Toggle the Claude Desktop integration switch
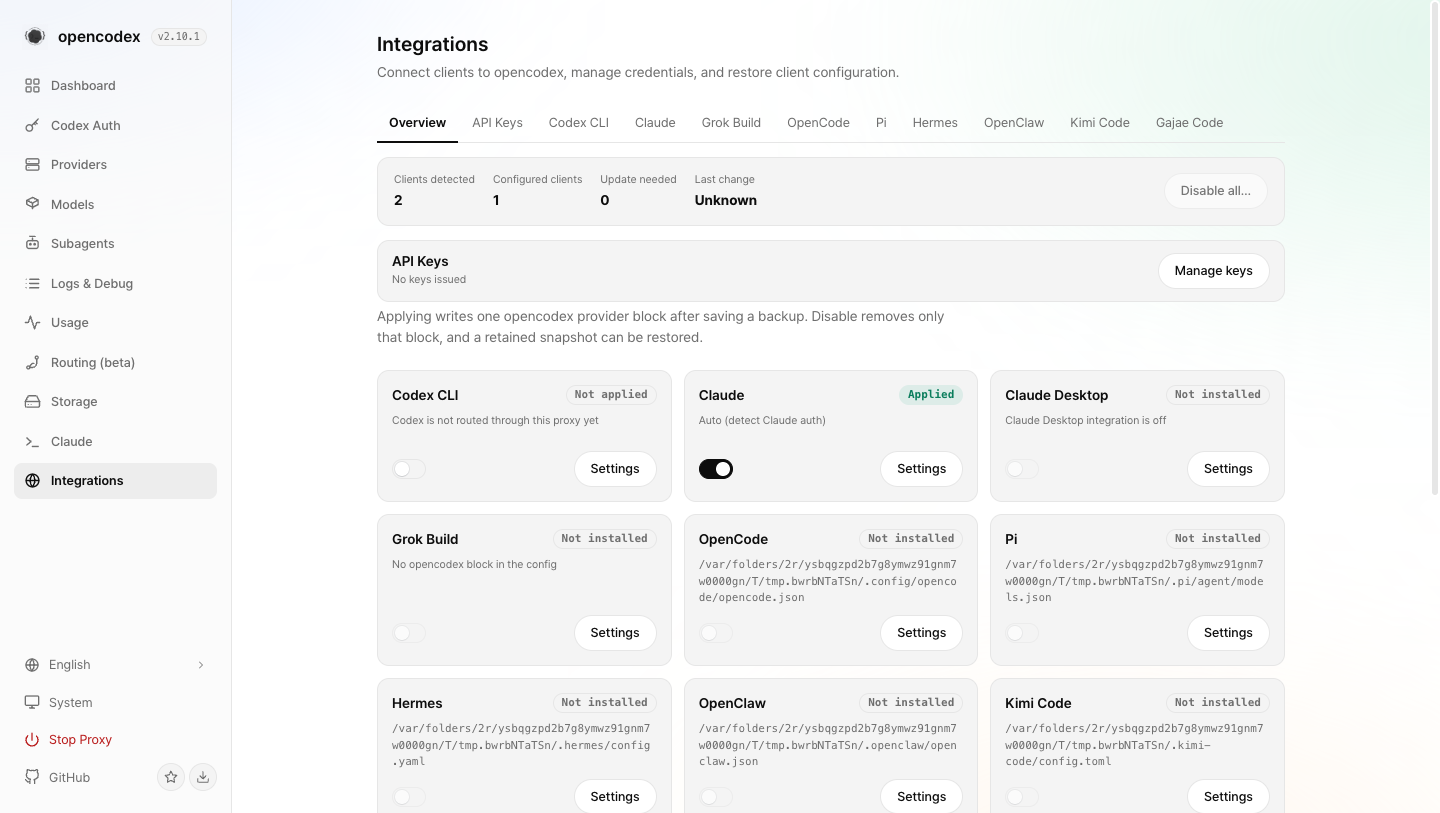Screen dimensions: 1440x813 (1022, 469)
